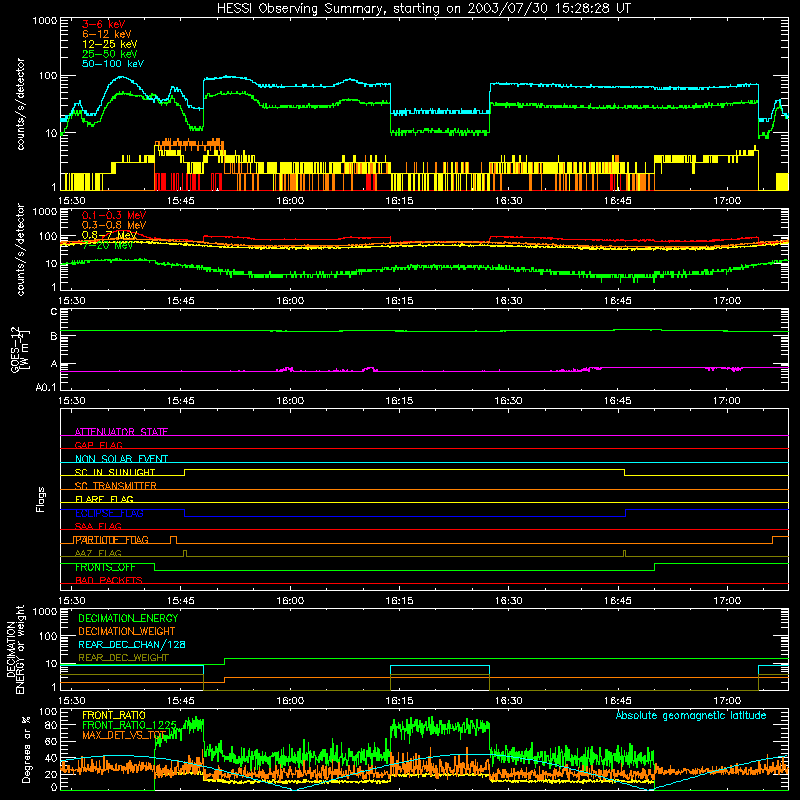Click the AAZ_FLAG label
800x800 pixels.
98,553
